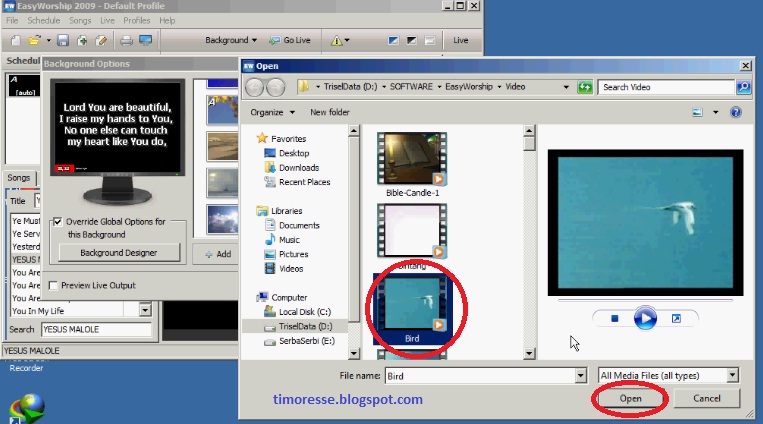Open the Organize dropdown menu

[x=272, y=112]
